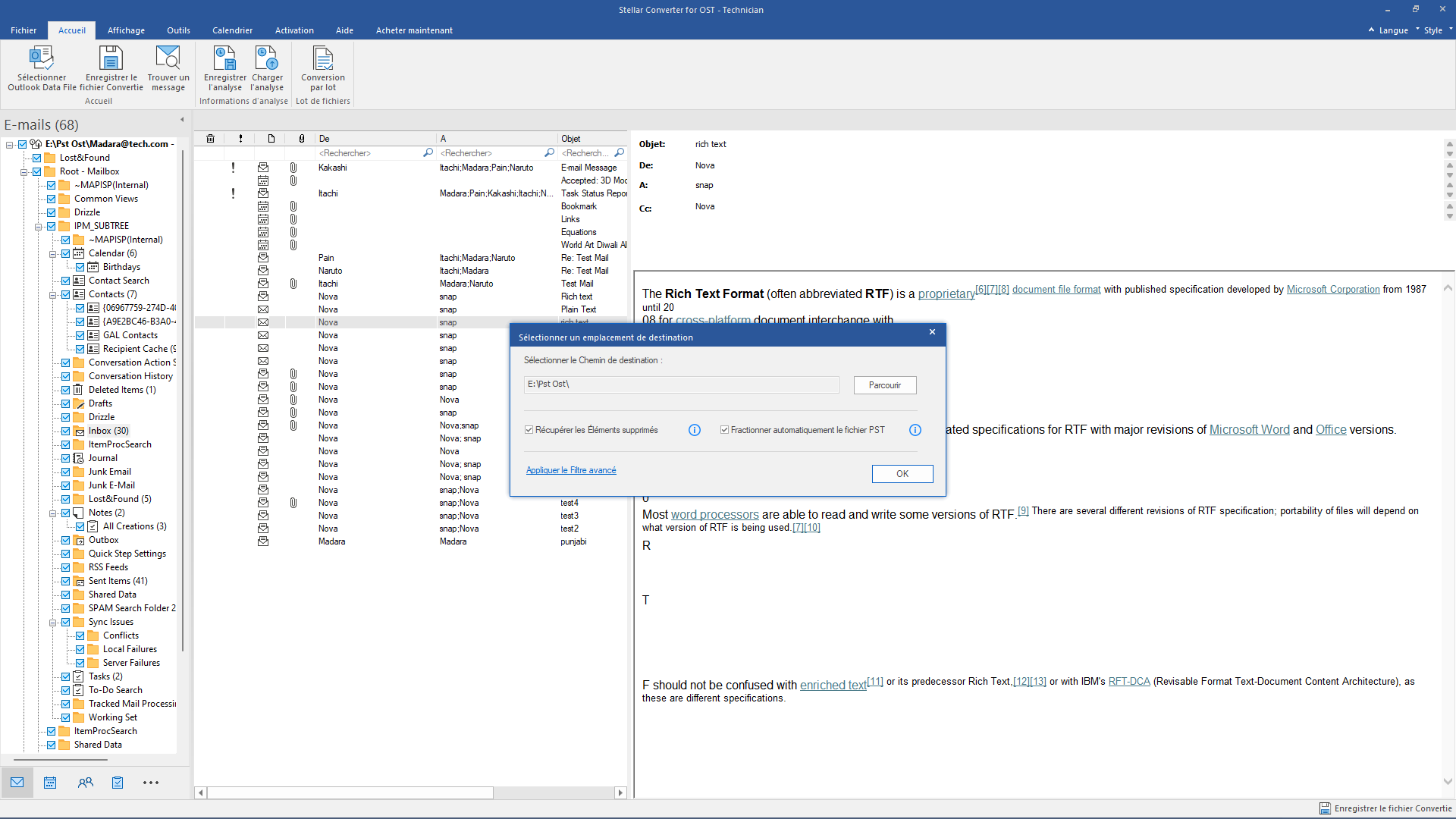Uncheck the Deleted Items (1) checkbox
The width and height of the screenshot is (1456, 819).
(x=65, y=390)
